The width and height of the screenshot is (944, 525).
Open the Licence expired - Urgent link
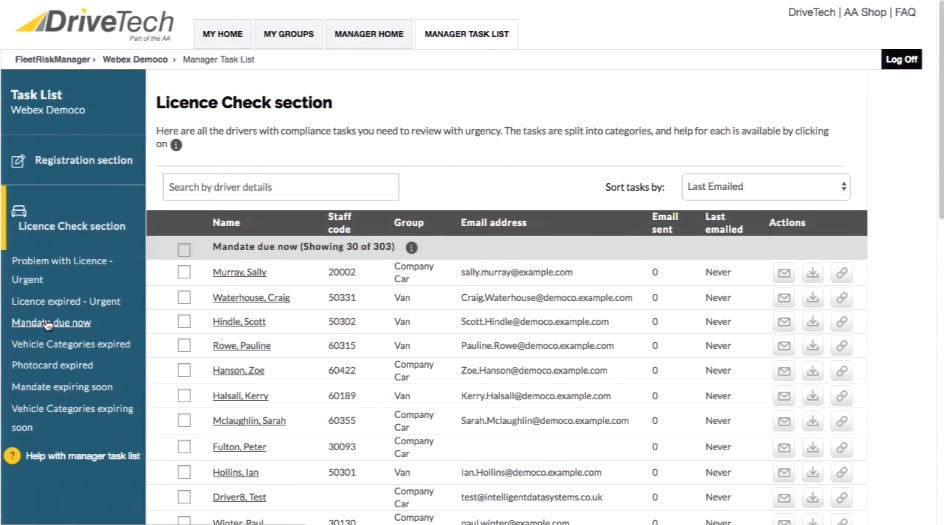[66, 301]
